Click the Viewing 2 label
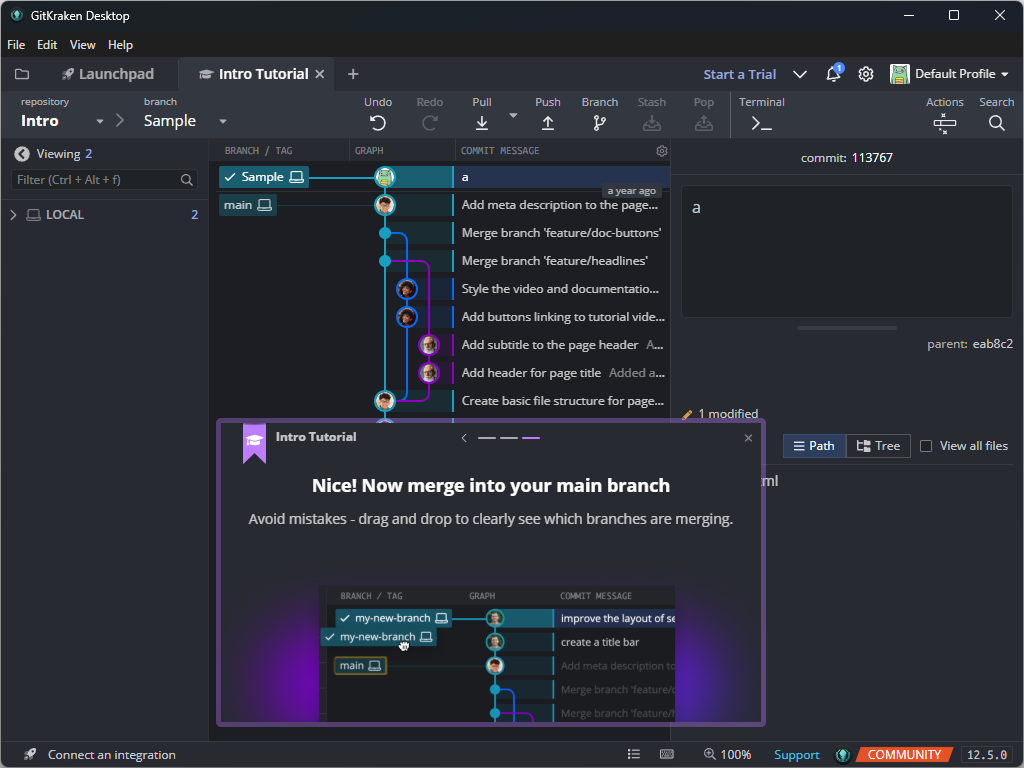The height and width of the screenshot is (768, 1024). (x=64, y=154)
